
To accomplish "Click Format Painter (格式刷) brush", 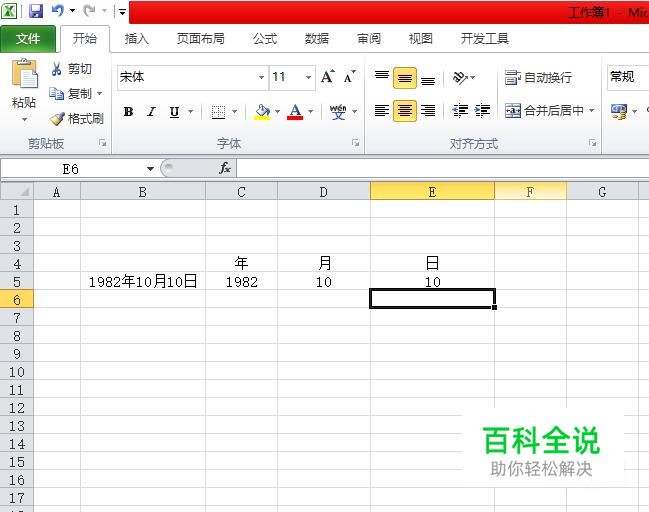I will 77,119.
